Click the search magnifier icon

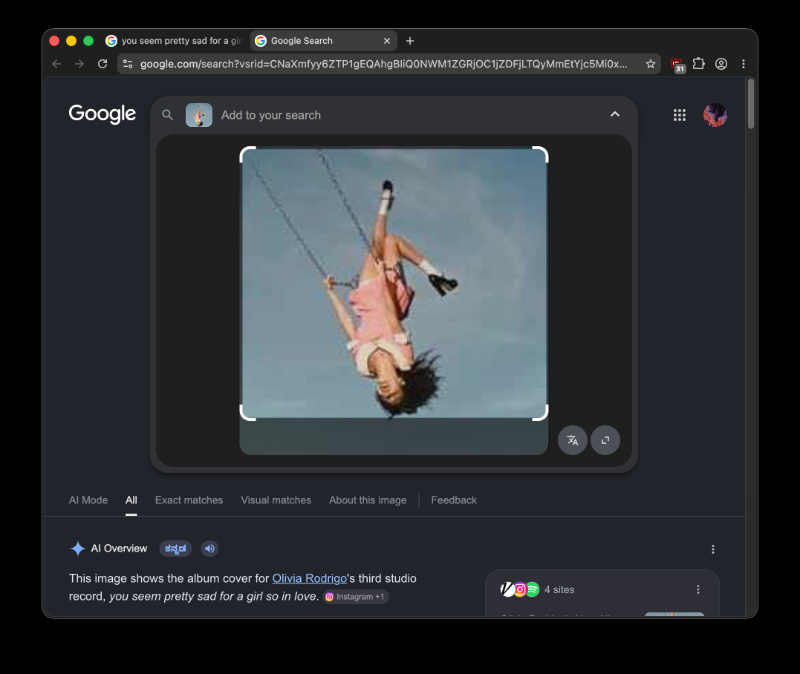[167, 115]
